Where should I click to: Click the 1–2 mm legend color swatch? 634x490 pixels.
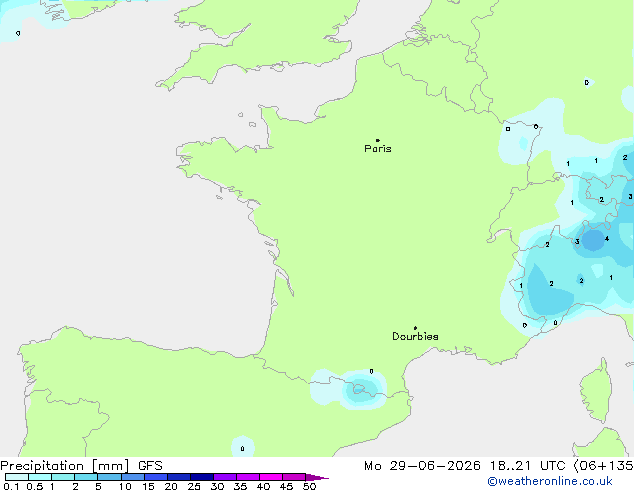[63, 477]
